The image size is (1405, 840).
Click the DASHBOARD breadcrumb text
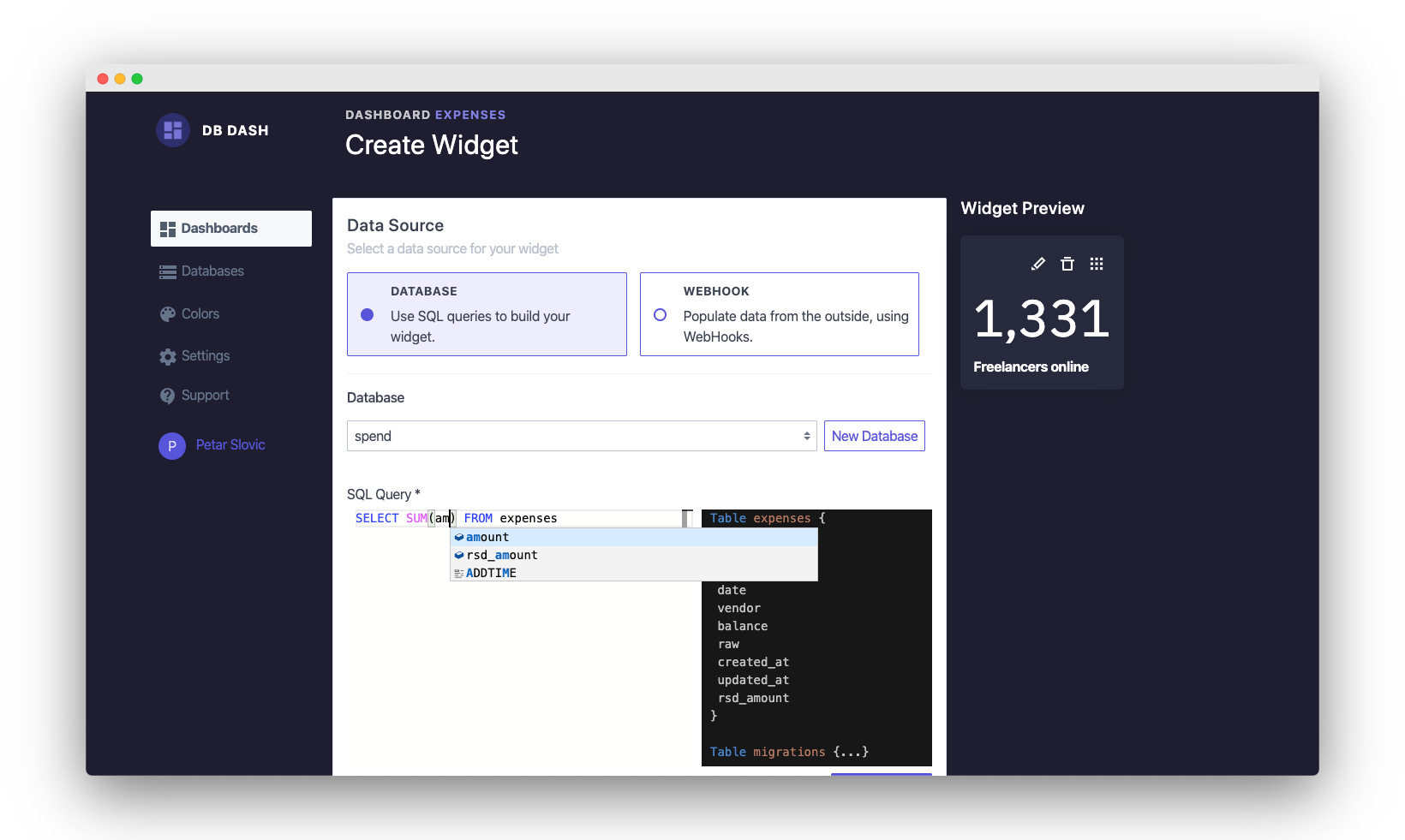click(x=388, y=115)
